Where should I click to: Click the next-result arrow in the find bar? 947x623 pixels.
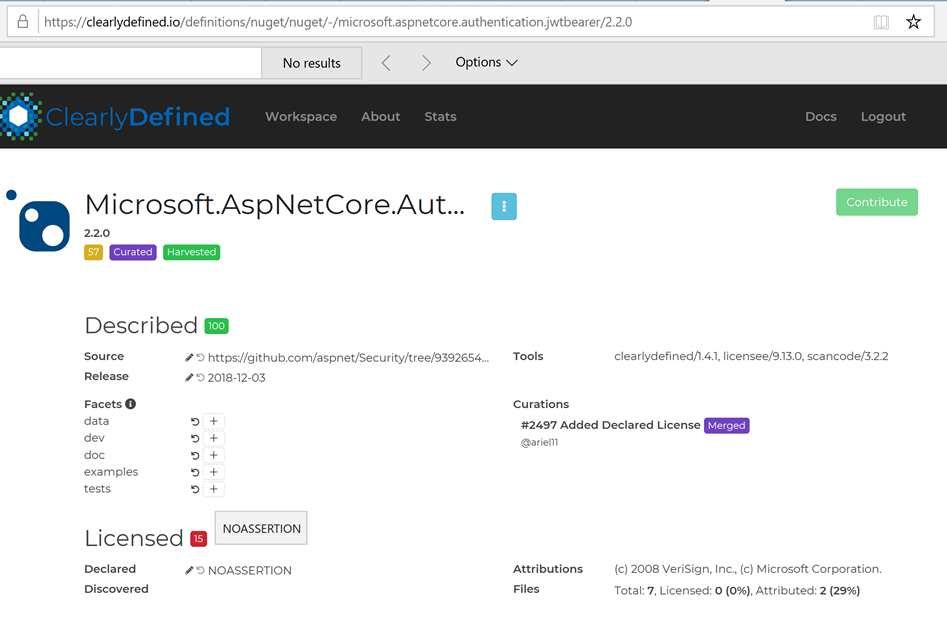[x=426, y=62]
